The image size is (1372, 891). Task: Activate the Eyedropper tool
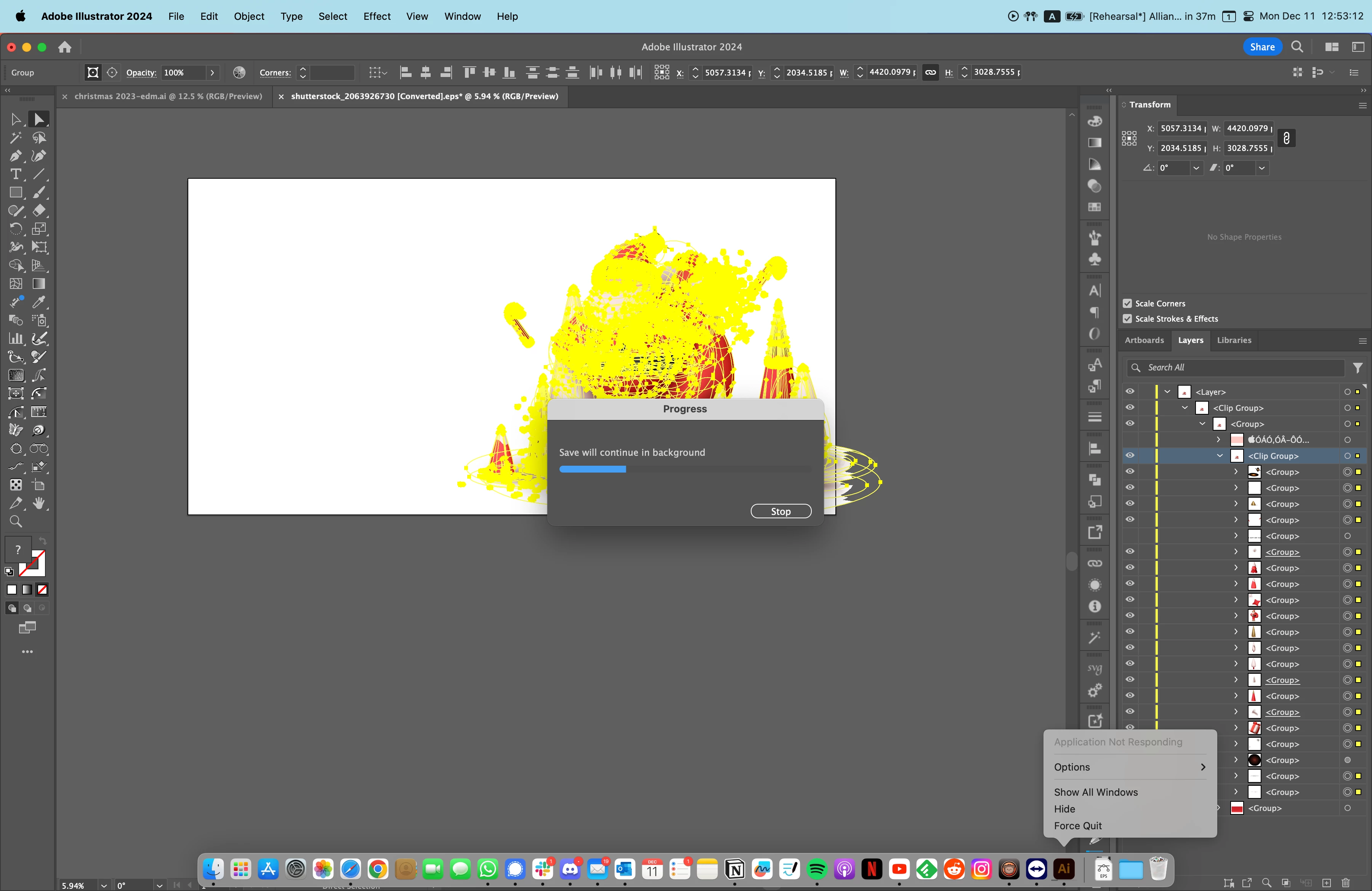click(x=38, y=302)
